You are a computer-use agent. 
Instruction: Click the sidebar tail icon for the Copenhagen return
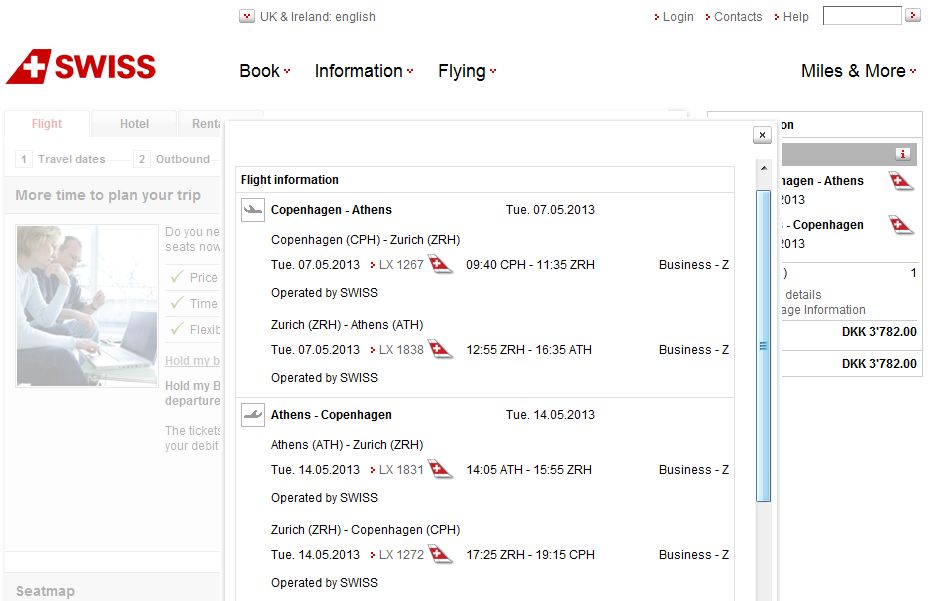[901, 224]
